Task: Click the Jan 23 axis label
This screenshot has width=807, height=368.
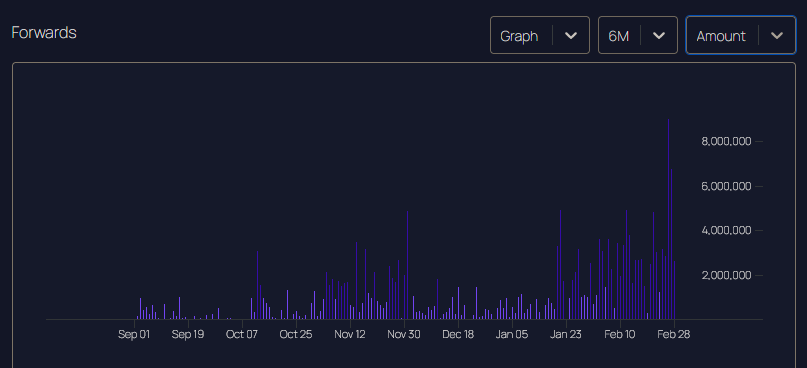Action: click(x=566, y=335)
